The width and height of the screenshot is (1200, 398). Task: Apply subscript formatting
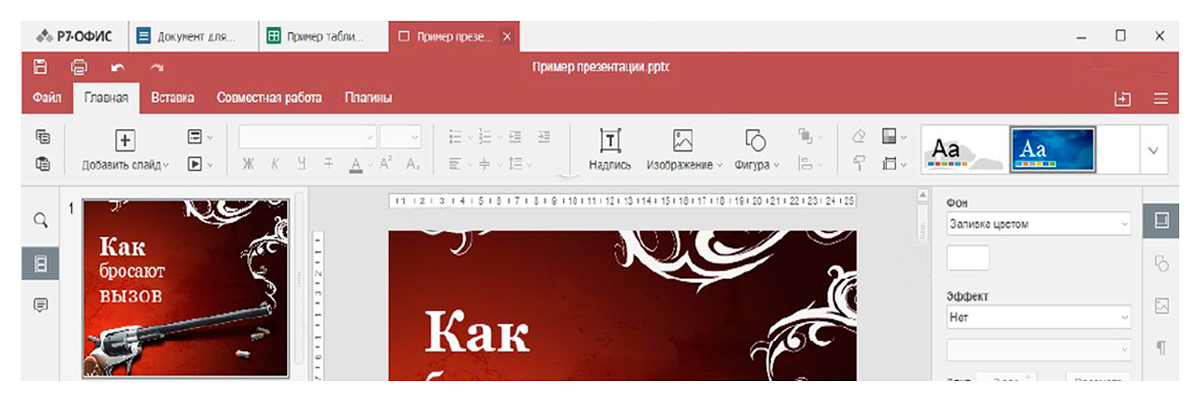tap(412, 165)
